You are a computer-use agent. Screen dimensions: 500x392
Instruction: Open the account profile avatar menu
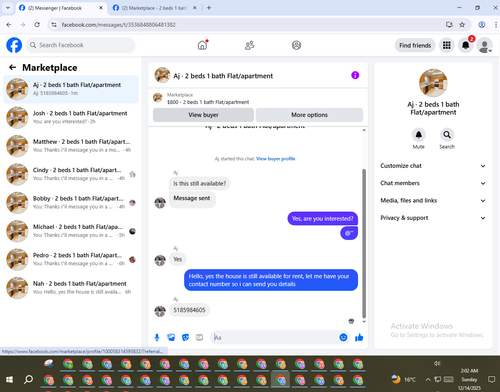pyautogui.click(x=485, y=45)
